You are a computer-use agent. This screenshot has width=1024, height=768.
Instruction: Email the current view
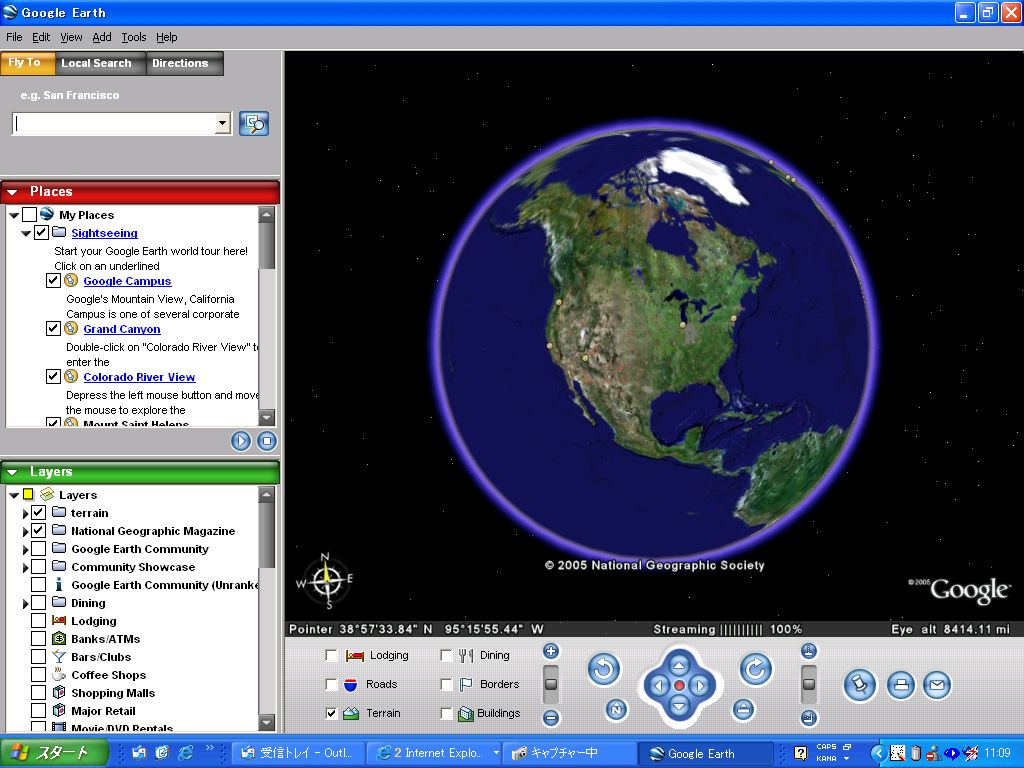937,685
